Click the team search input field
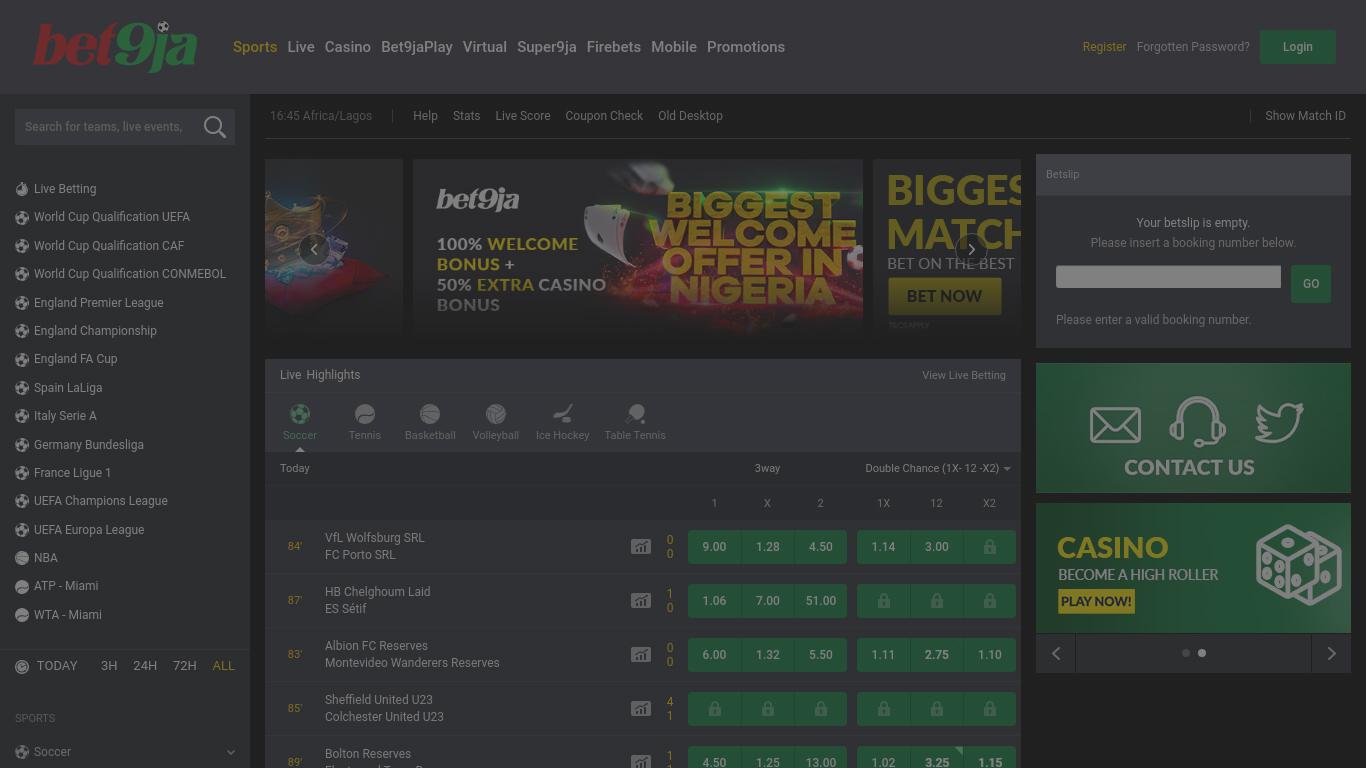The height and width of the screenshot is (768, 1366). coord(108,127)
